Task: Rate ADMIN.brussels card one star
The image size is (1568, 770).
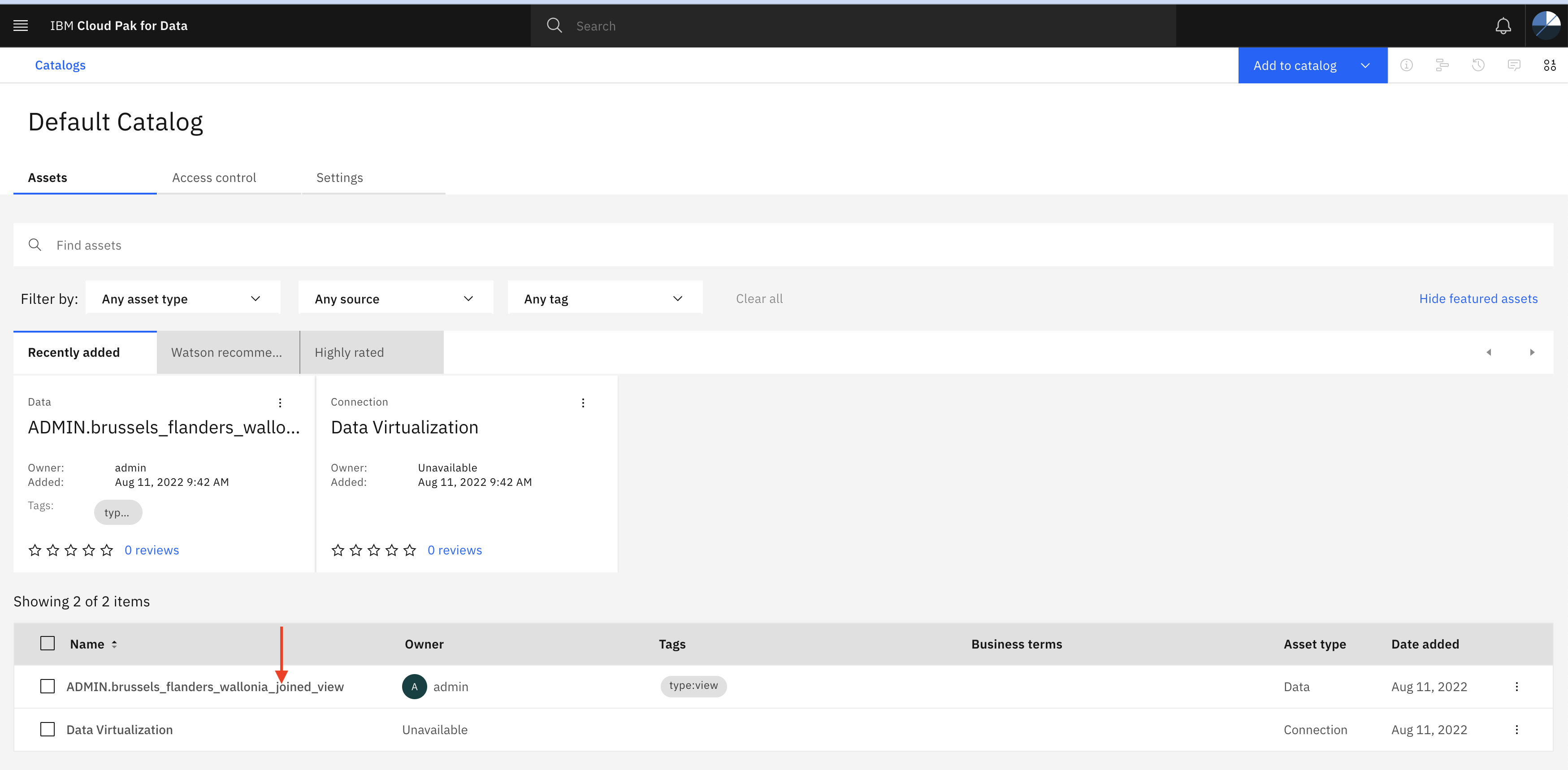Action: point(35,550)
